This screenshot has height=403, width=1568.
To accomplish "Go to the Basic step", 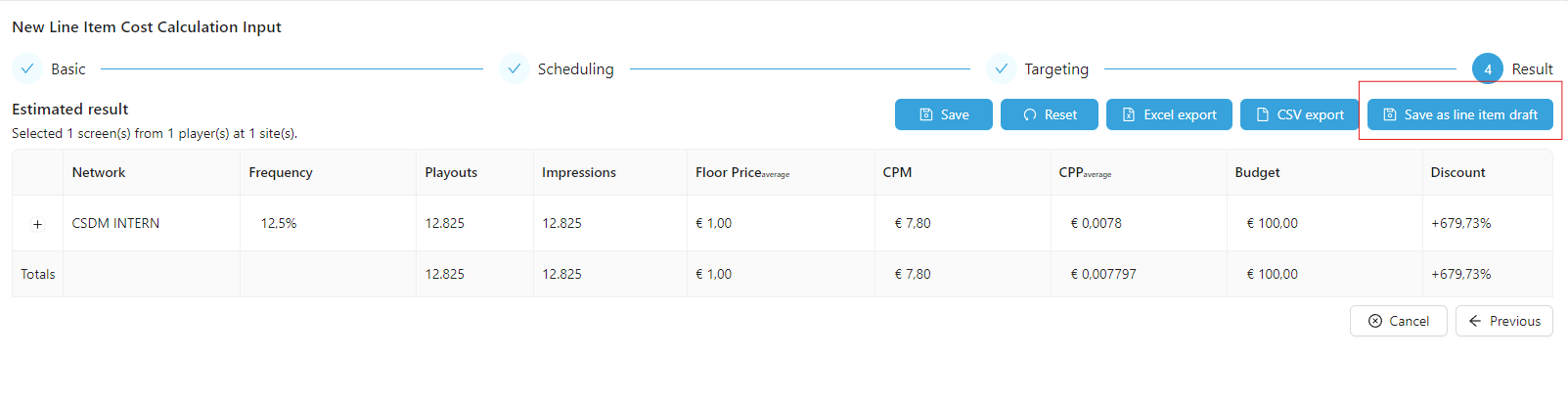I will click(x=68, y=69).
